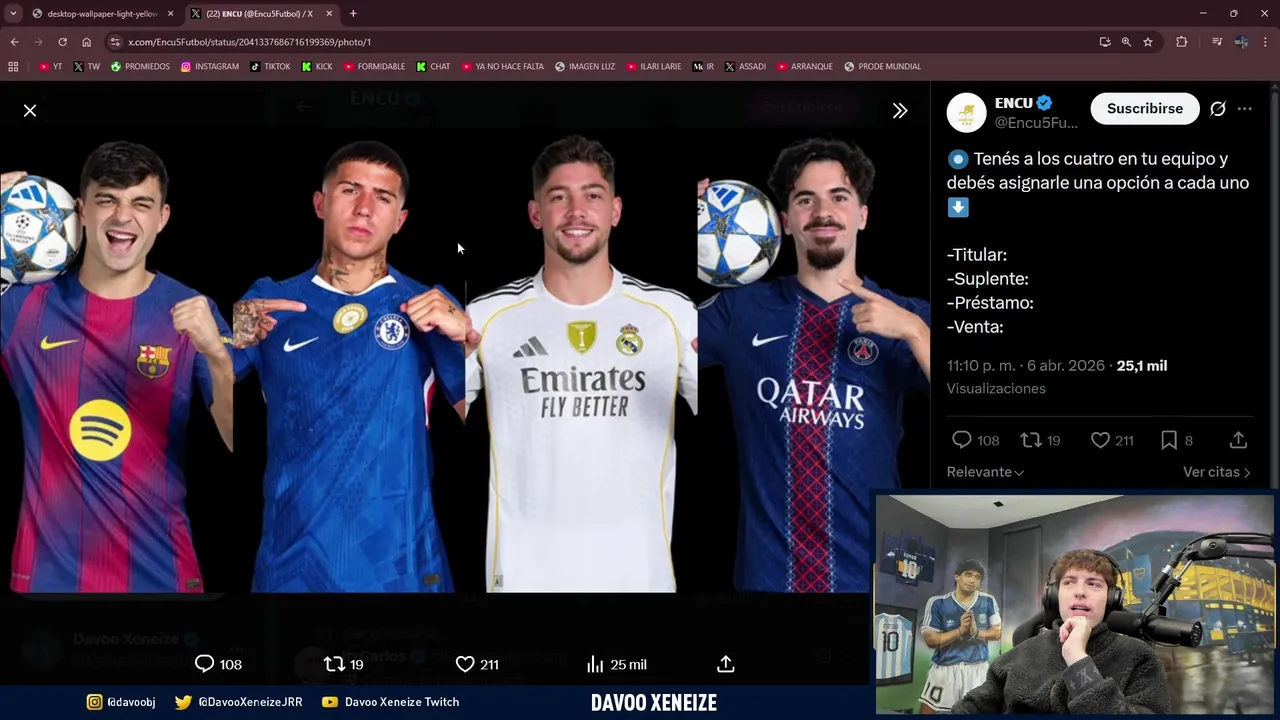Open the apps grid in bookmarks bar

13,67
